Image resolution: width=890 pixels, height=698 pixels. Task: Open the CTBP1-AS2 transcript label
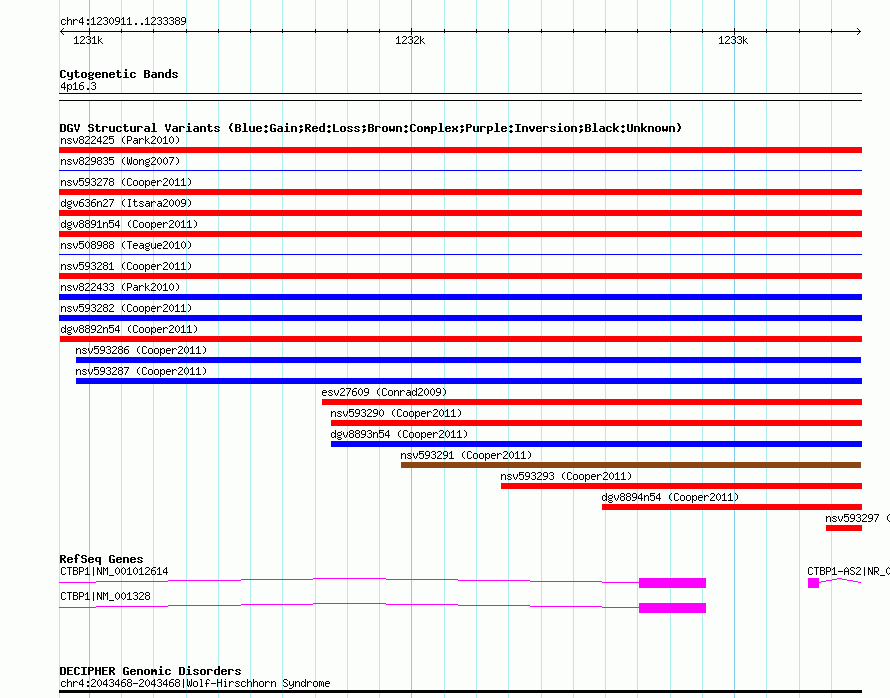[848, 571]
